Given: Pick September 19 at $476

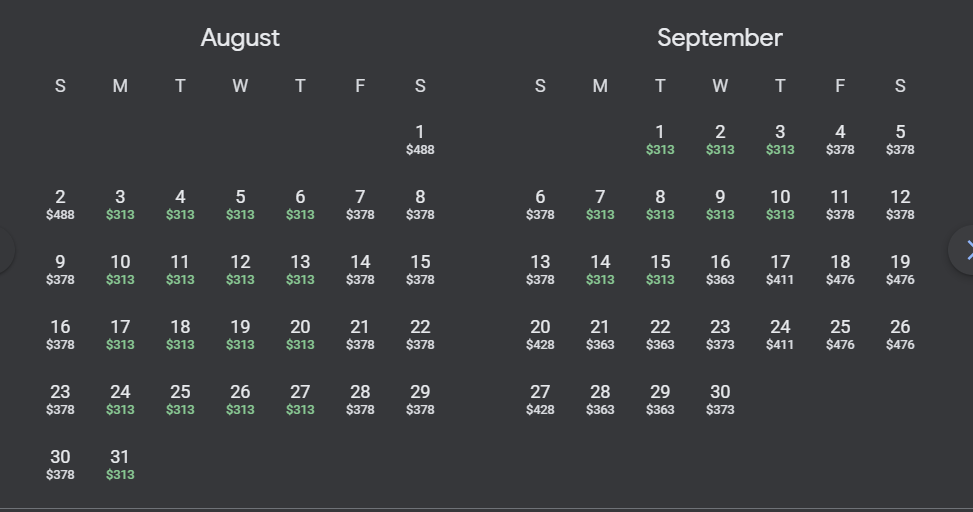Looking at the screenshot, I should (x=900, y=269).
